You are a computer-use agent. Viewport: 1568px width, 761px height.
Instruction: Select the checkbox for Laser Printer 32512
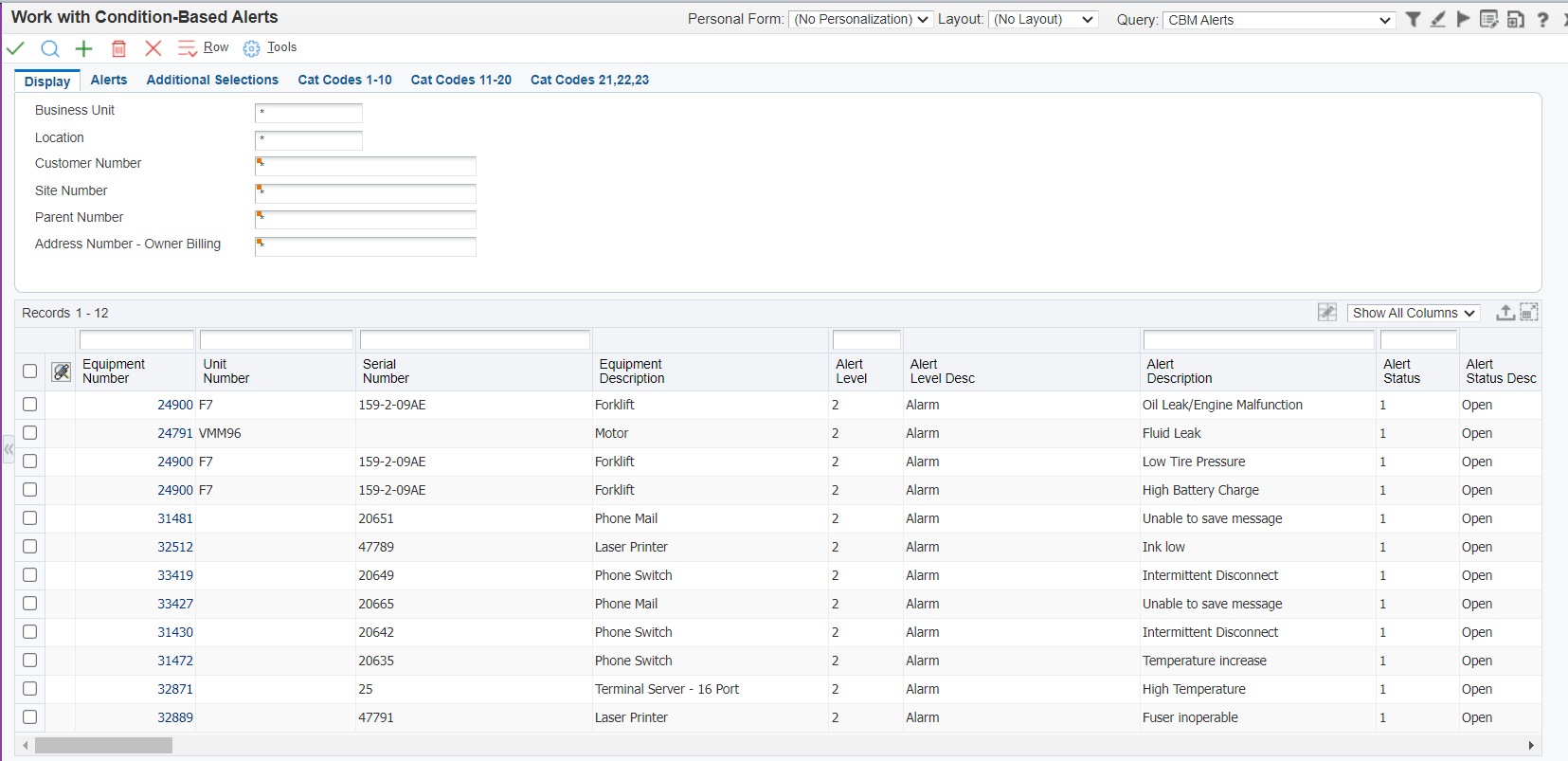coord(30,547)
